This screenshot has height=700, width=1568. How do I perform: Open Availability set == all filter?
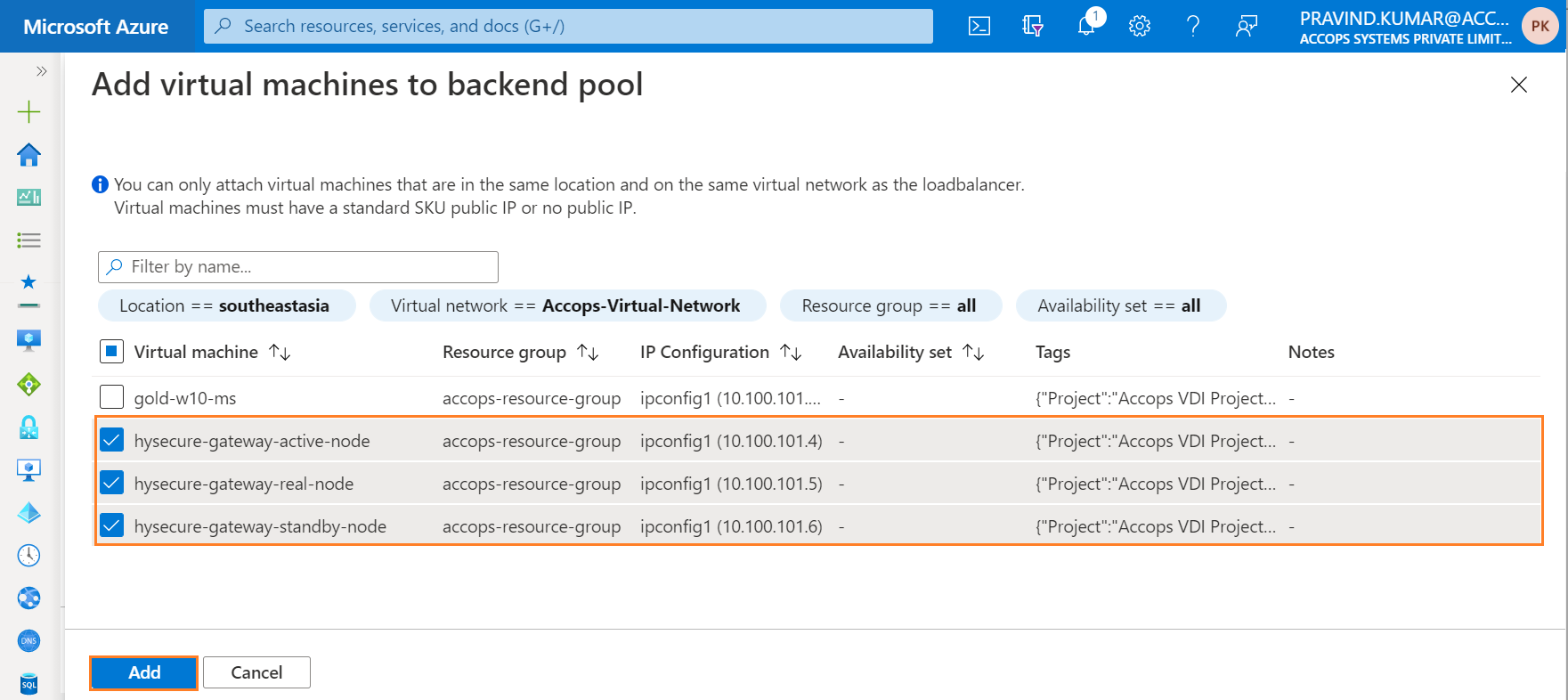1120,305
